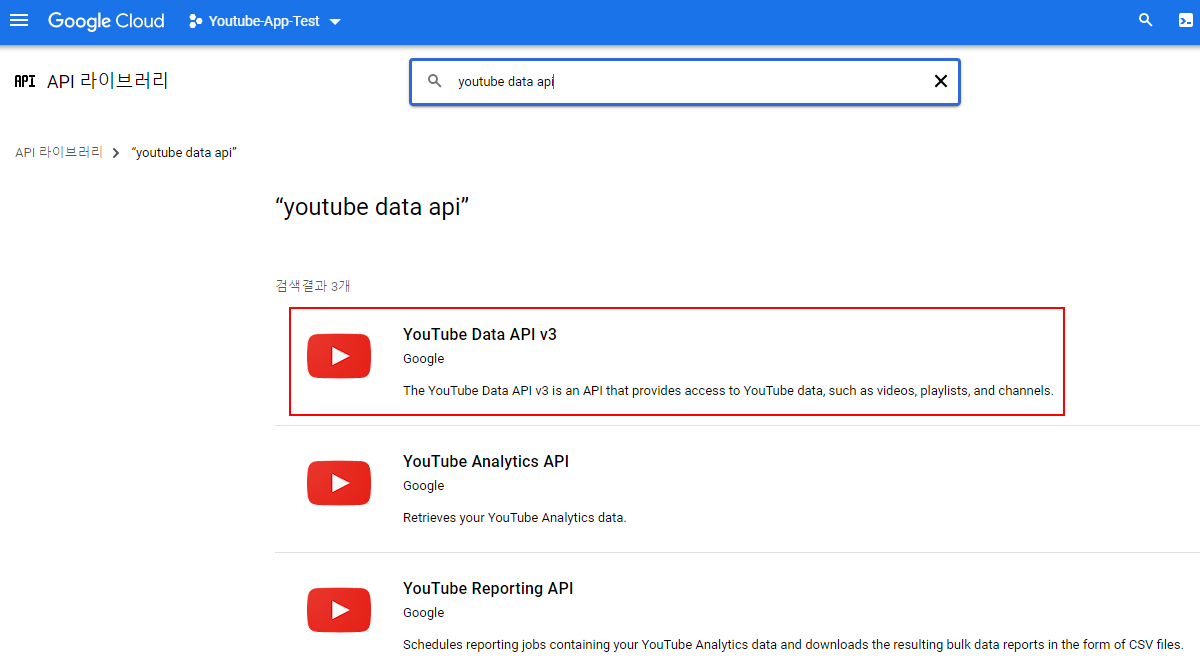This screenshot has height=668, width=1200.
Task: Click the search magnifier in top bar
Action: point(1146,20)
